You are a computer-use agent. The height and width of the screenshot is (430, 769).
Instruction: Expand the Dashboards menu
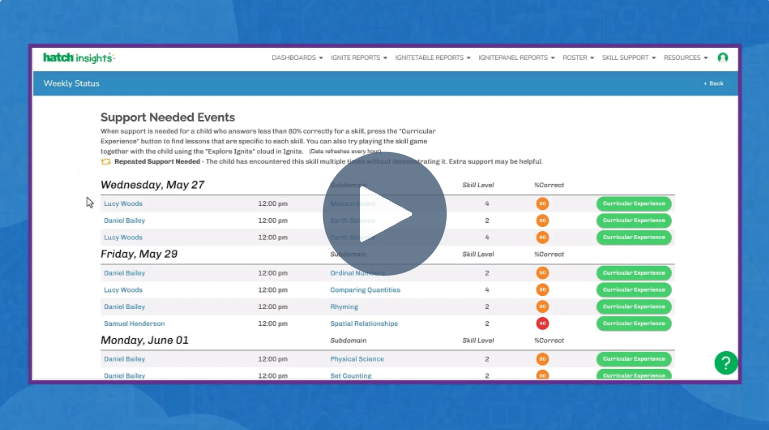pyautogui.click(x=297, y=58)
